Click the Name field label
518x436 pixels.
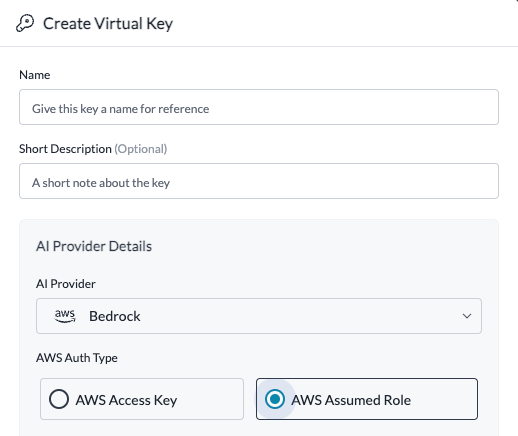(35, 75)
